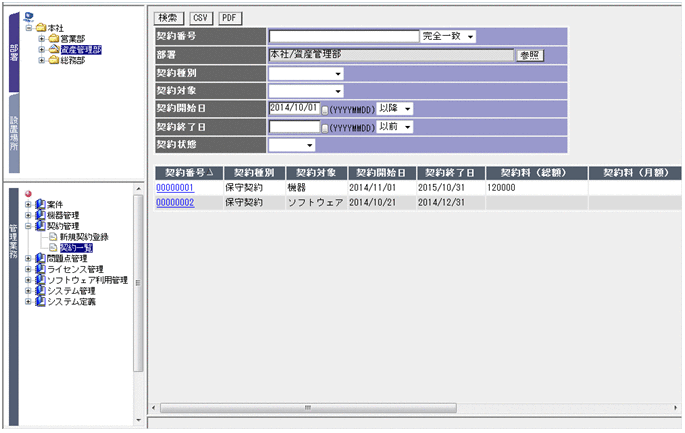Select 契約一覧 in the tree

[x=76, y=248]
